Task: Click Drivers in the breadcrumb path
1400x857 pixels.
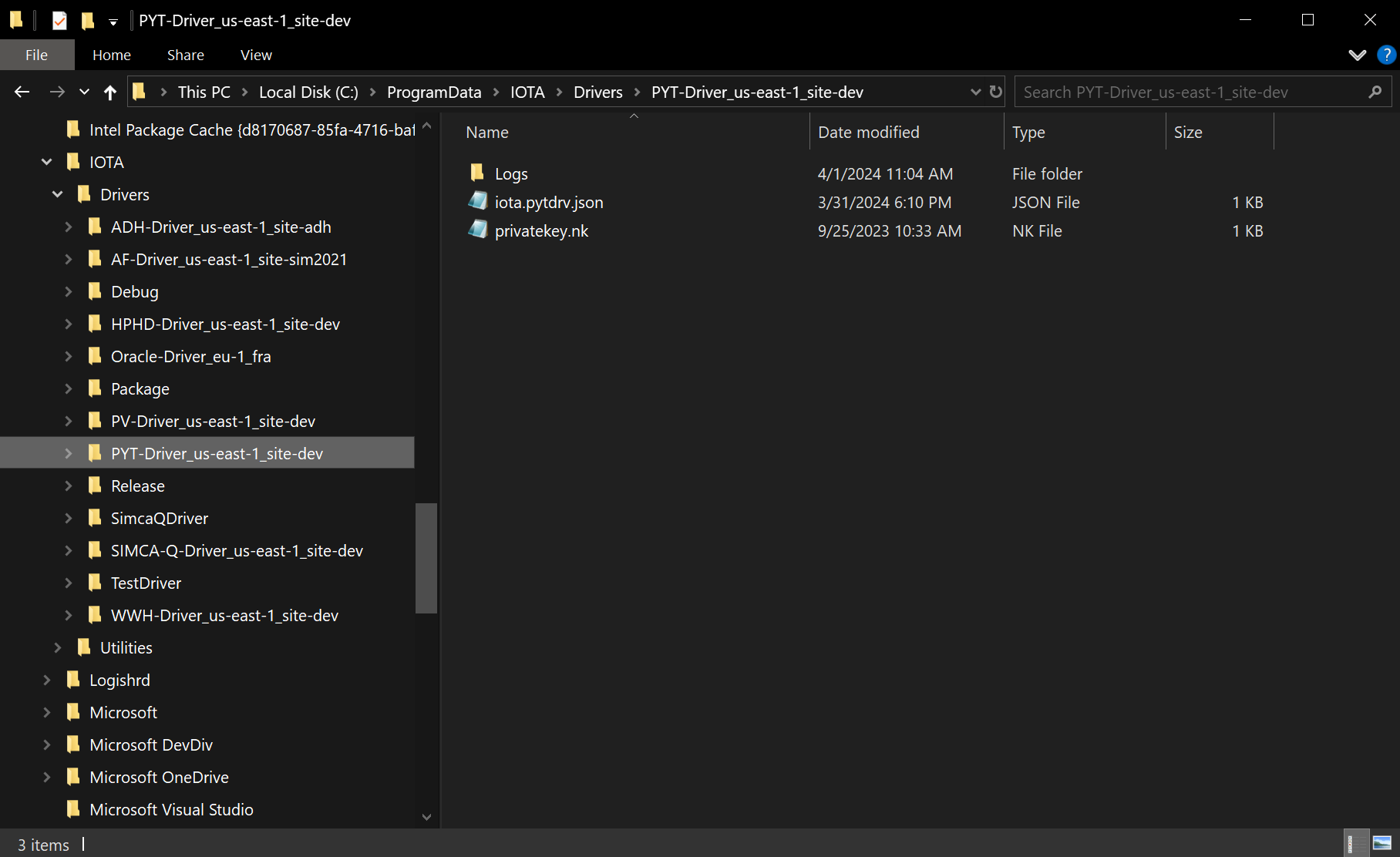Action: click(x=598, y=92)
